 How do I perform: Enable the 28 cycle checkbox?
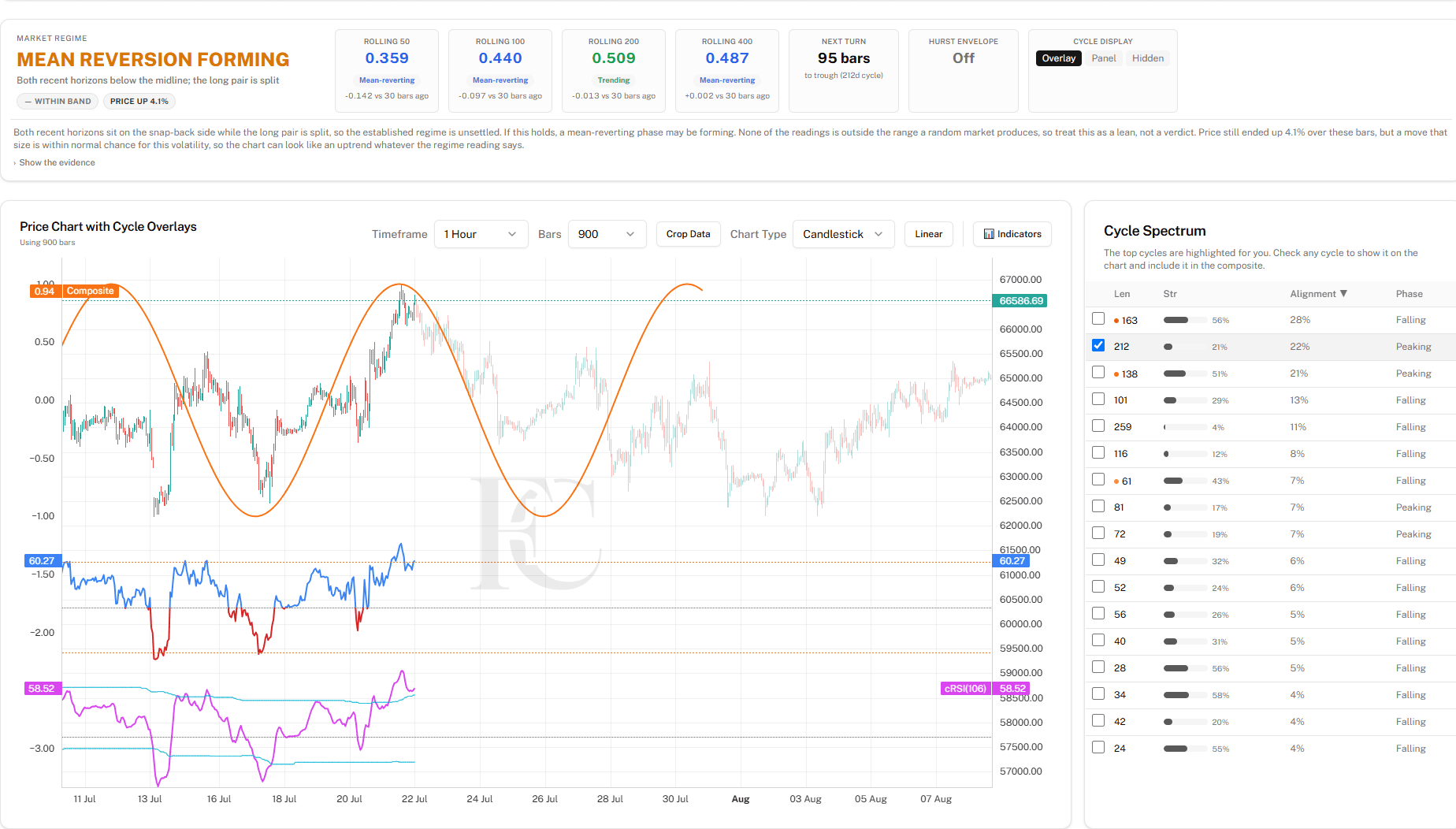coord(1098,667)
